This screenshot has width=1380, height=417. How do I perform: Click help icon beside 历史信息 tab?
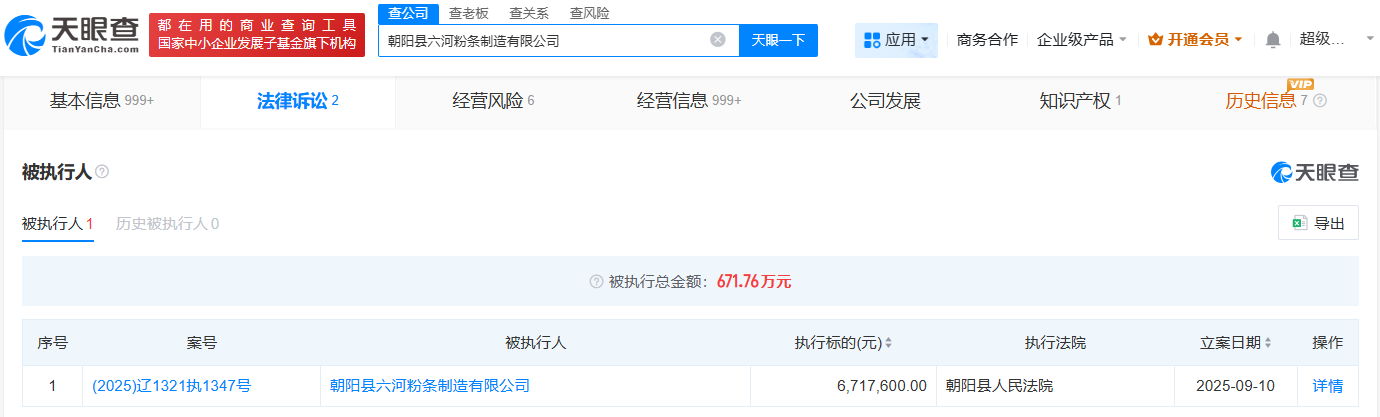[1319, 101]
